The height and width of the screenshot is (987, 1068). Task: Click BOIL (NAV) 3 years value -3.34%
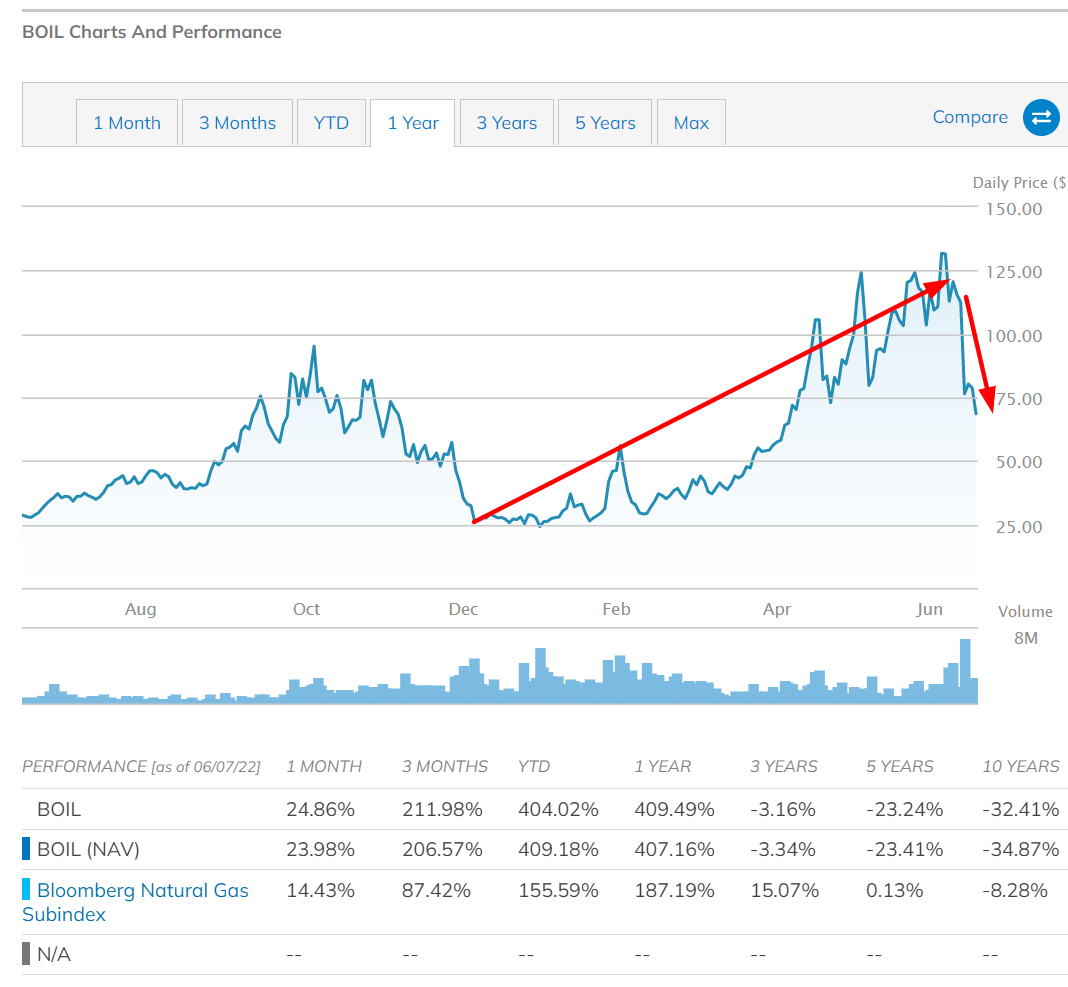point(783,849)
